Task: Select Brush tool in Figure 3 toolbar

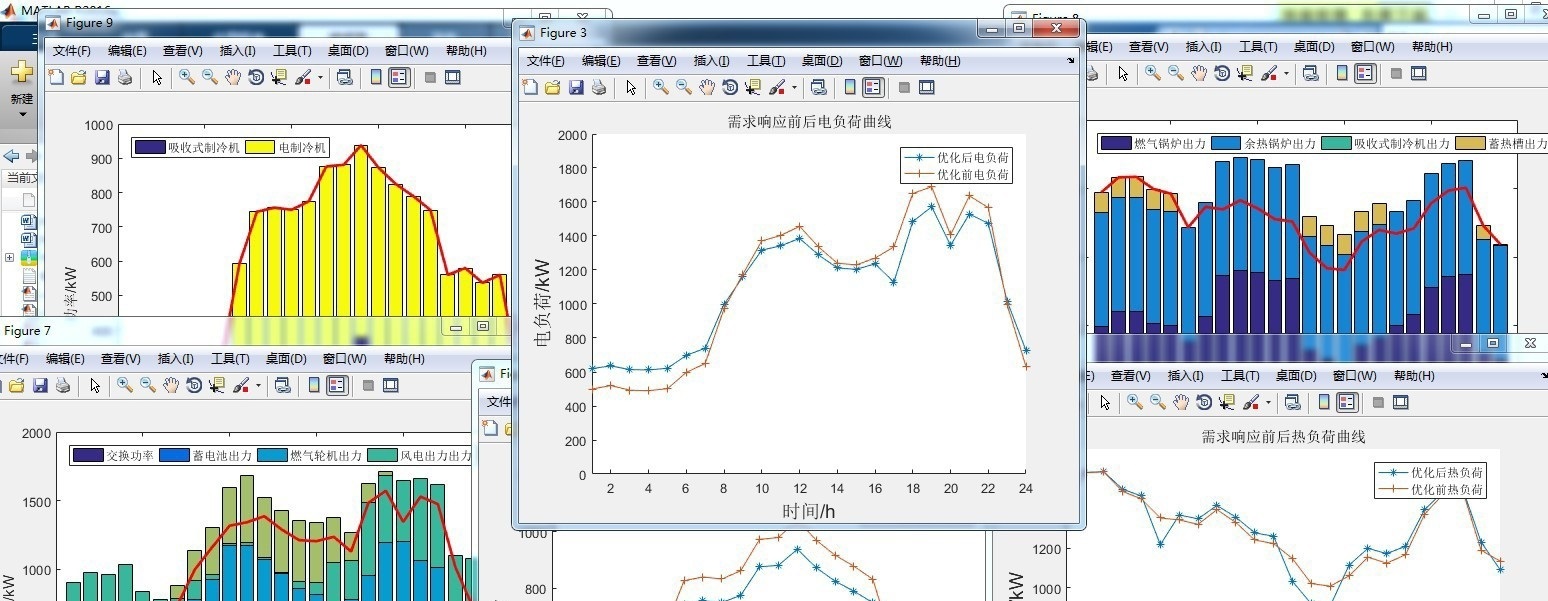Action: click(x=777, y=88)
